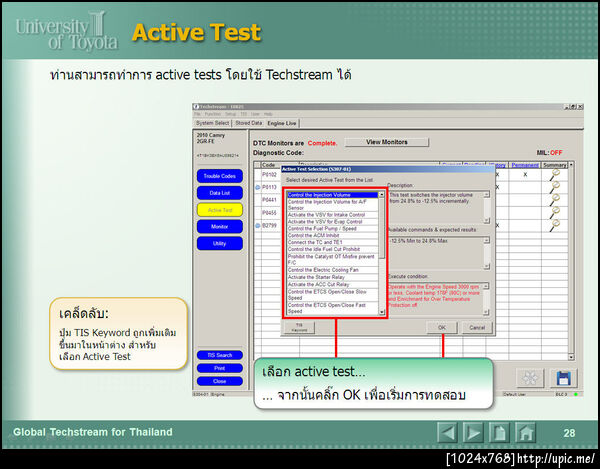The width and height of the screenshot is (600, 469).
Task: Go to next slide arrow icon
Action: [x=473, y=433]
